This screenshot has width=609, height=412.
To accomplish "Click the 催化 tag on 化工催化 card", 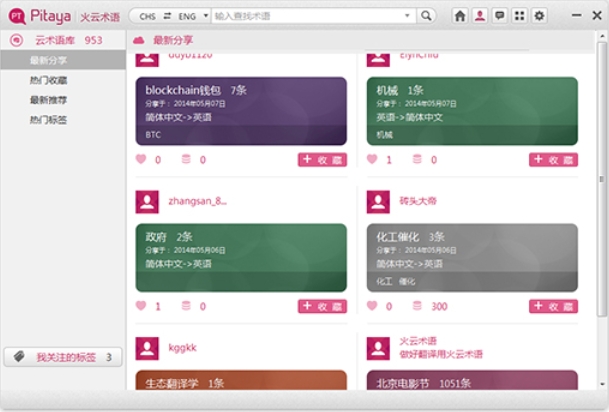I will tap(407, 282).
